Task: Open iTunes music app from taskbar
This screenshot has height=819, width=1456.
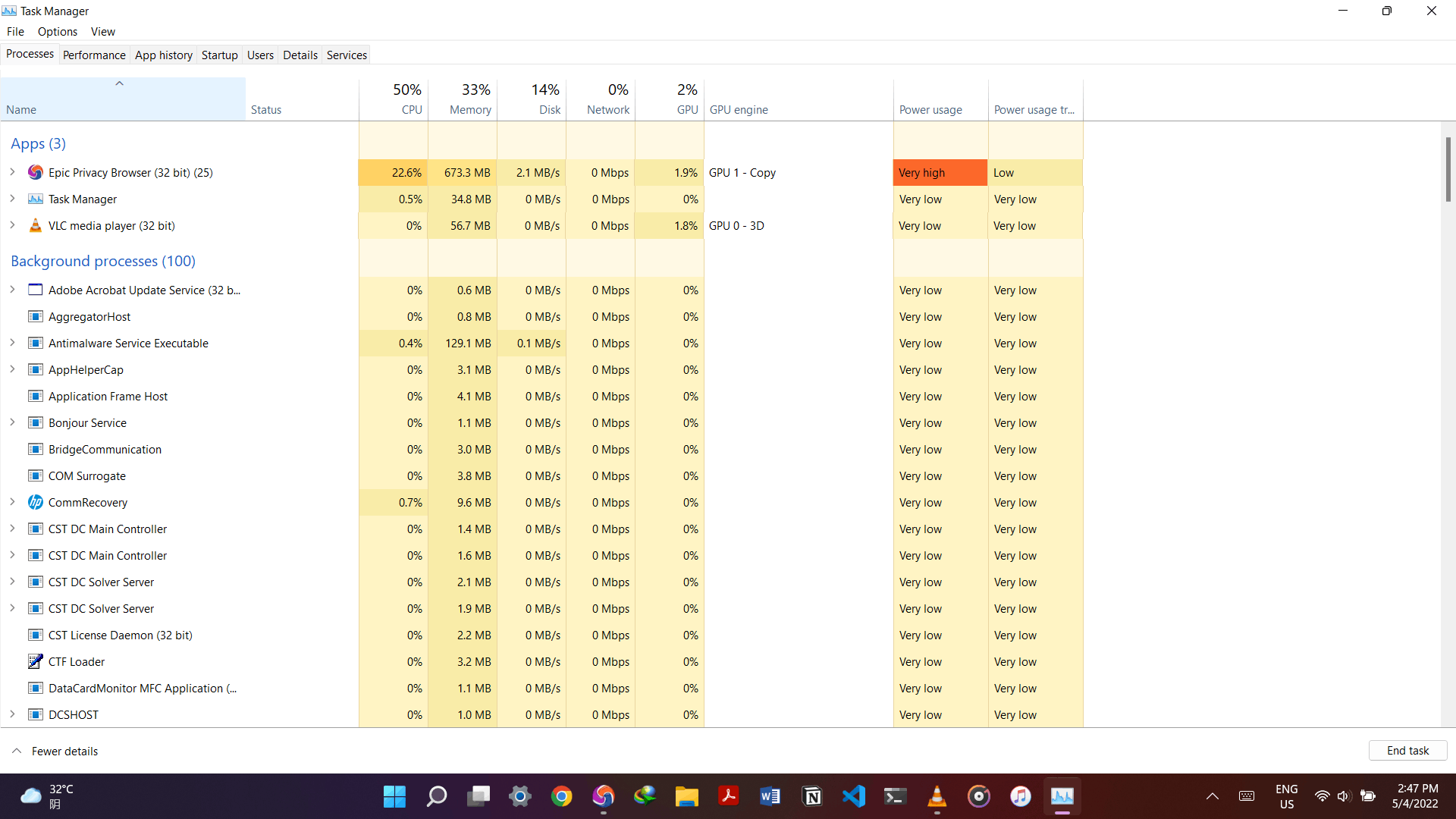Action: click(1021, 796)
